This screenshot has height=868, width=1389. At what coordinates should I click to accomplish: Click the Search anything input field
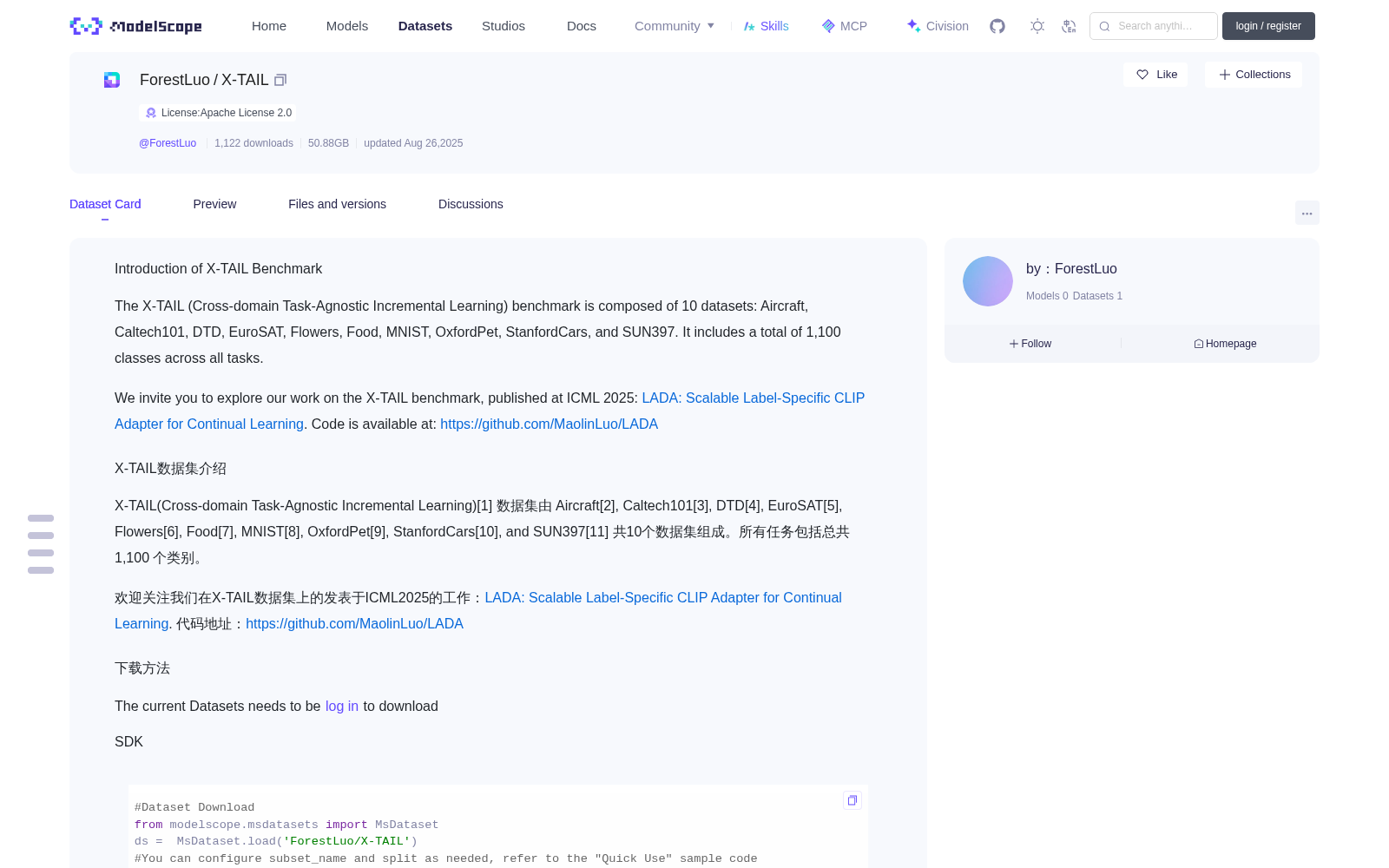click(x=1154, y=26)
